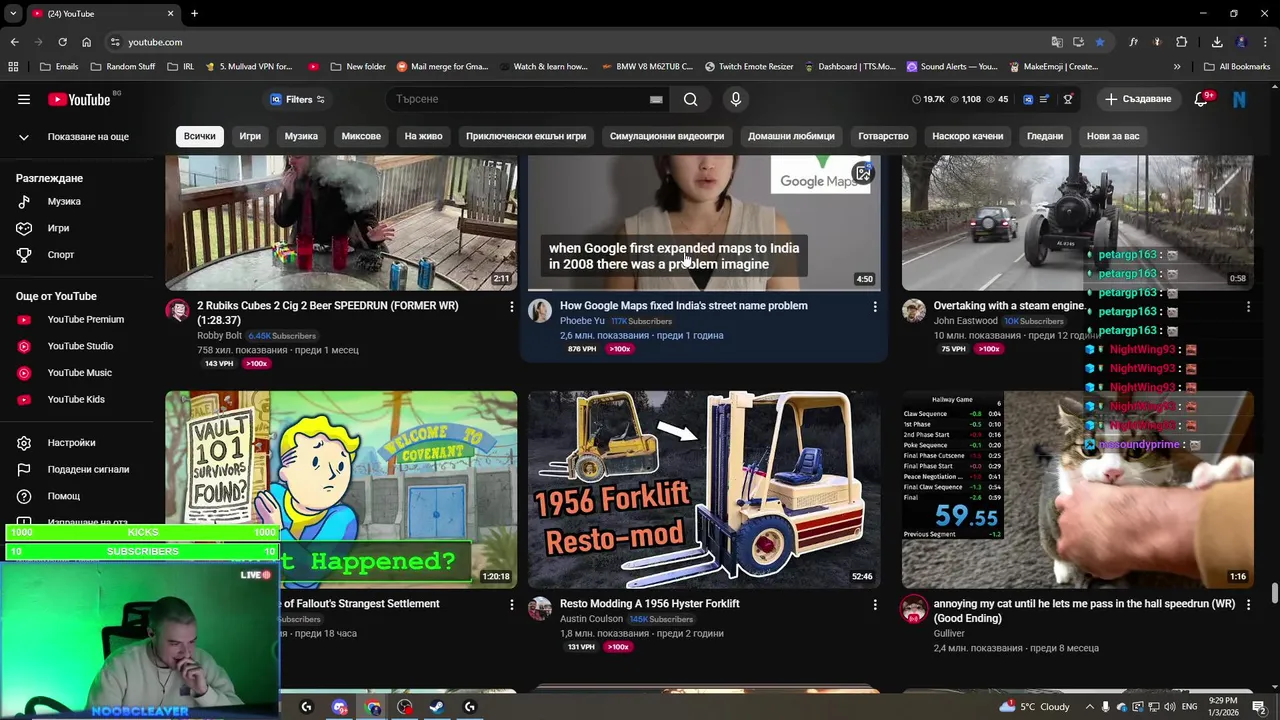The image size is (1280, 720).
Task: Open the on-screen keyboard icon in search
Action: tap(656, 99)
